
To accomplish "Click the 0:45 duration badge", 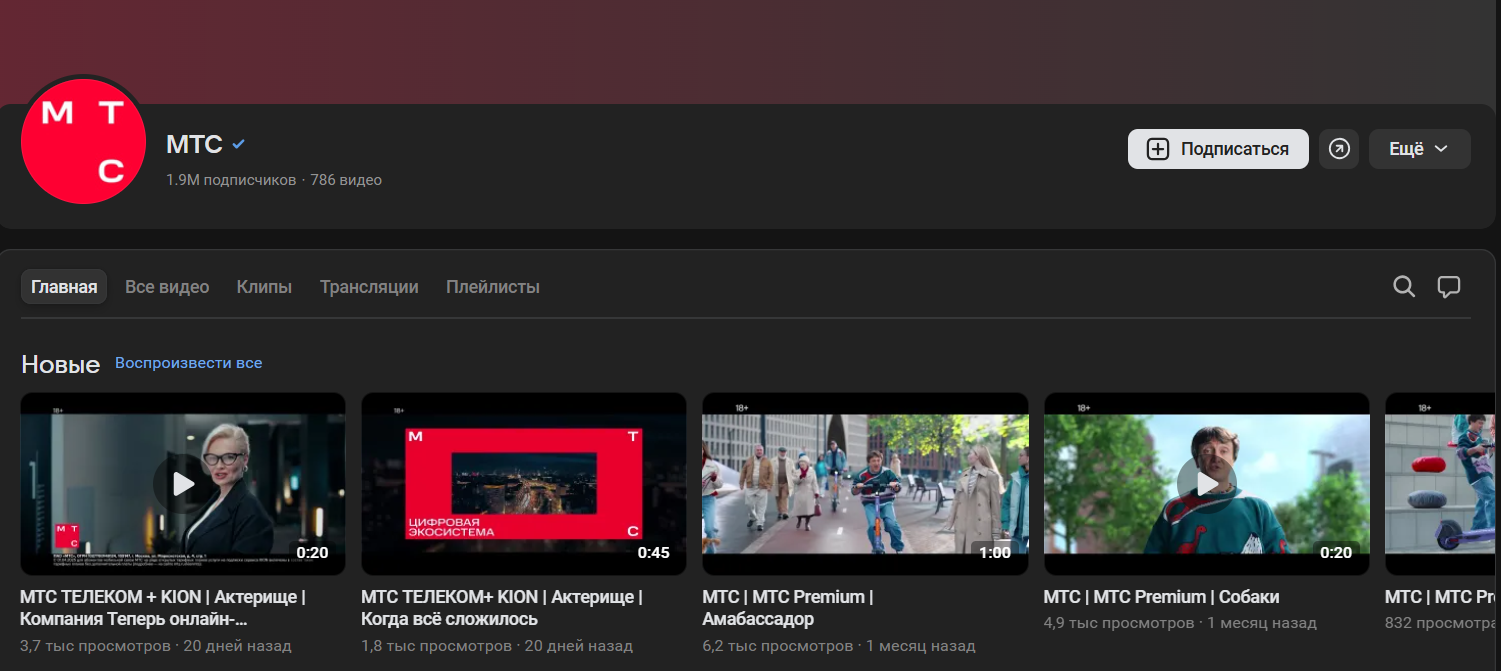I will [x=654, y=552].
